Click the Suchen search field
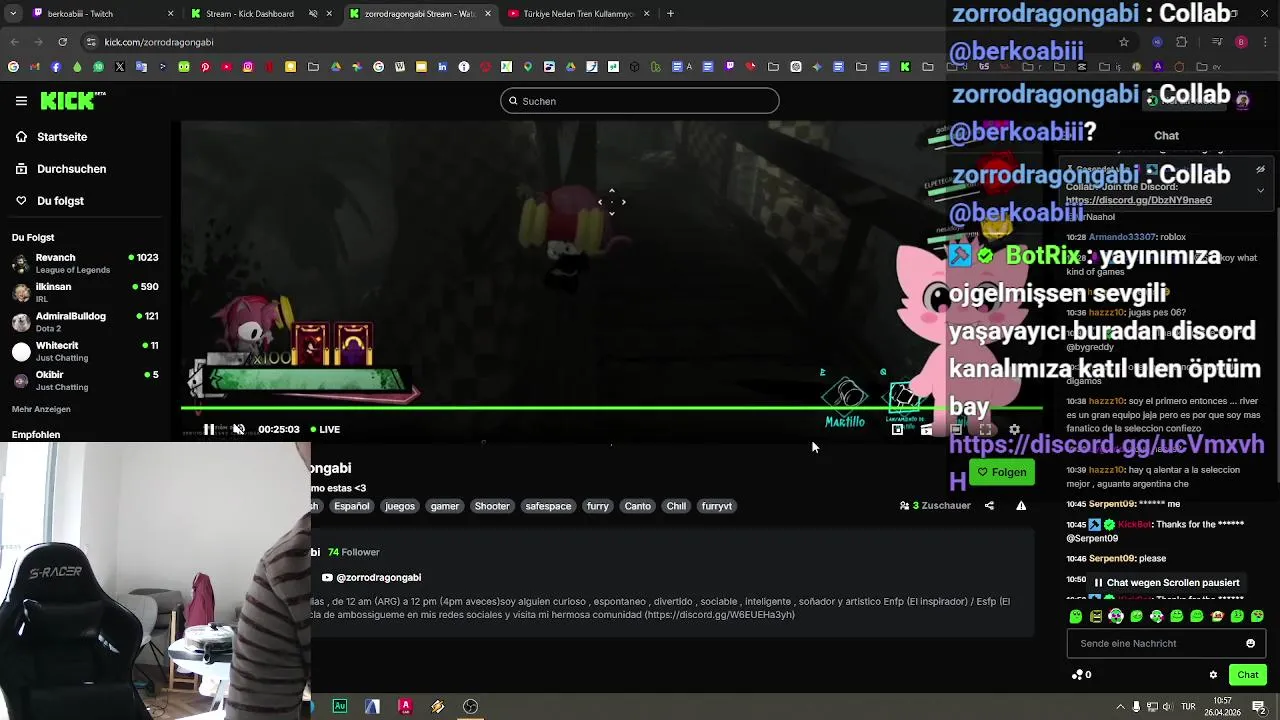This screenshot has height=720, width=1280. point(640,101)
